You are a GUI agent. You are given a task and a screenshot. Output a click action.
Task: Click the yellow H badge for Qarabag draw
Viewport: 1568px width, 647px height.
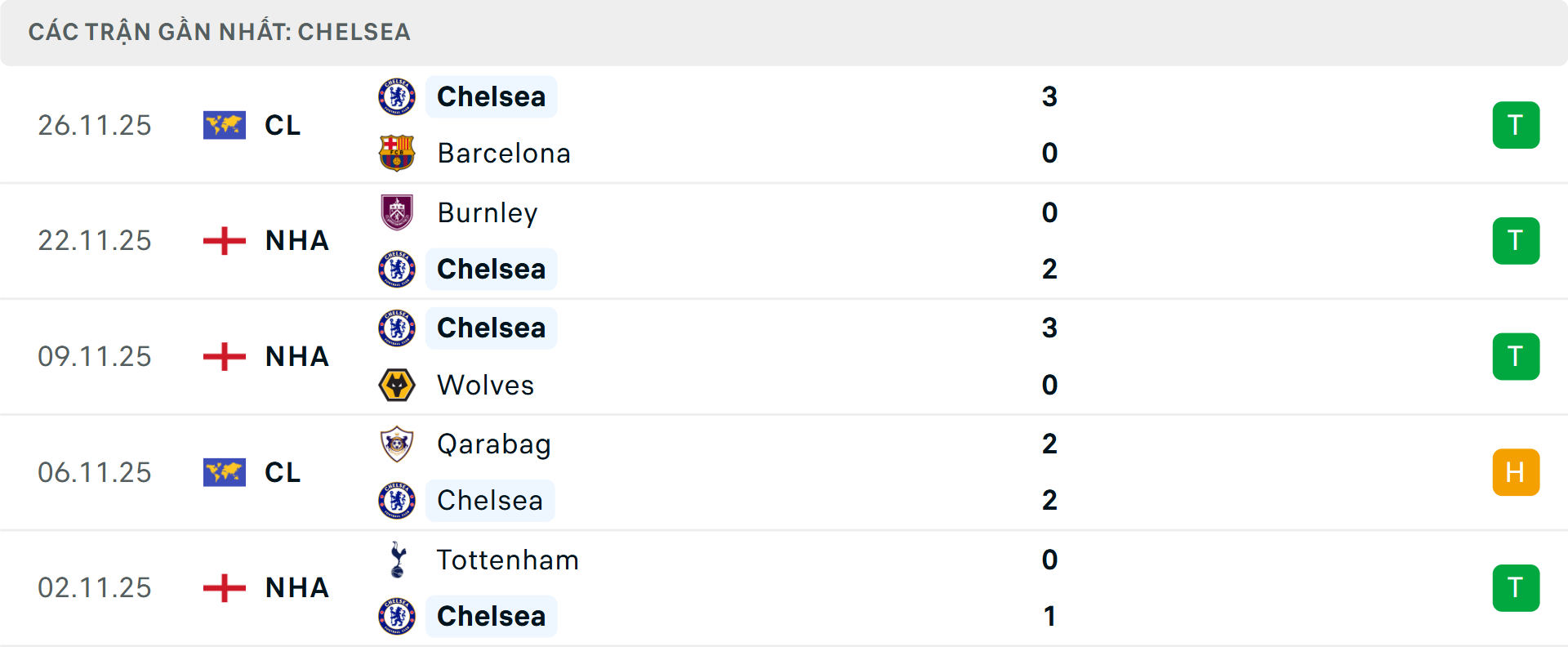(1517, 472)
